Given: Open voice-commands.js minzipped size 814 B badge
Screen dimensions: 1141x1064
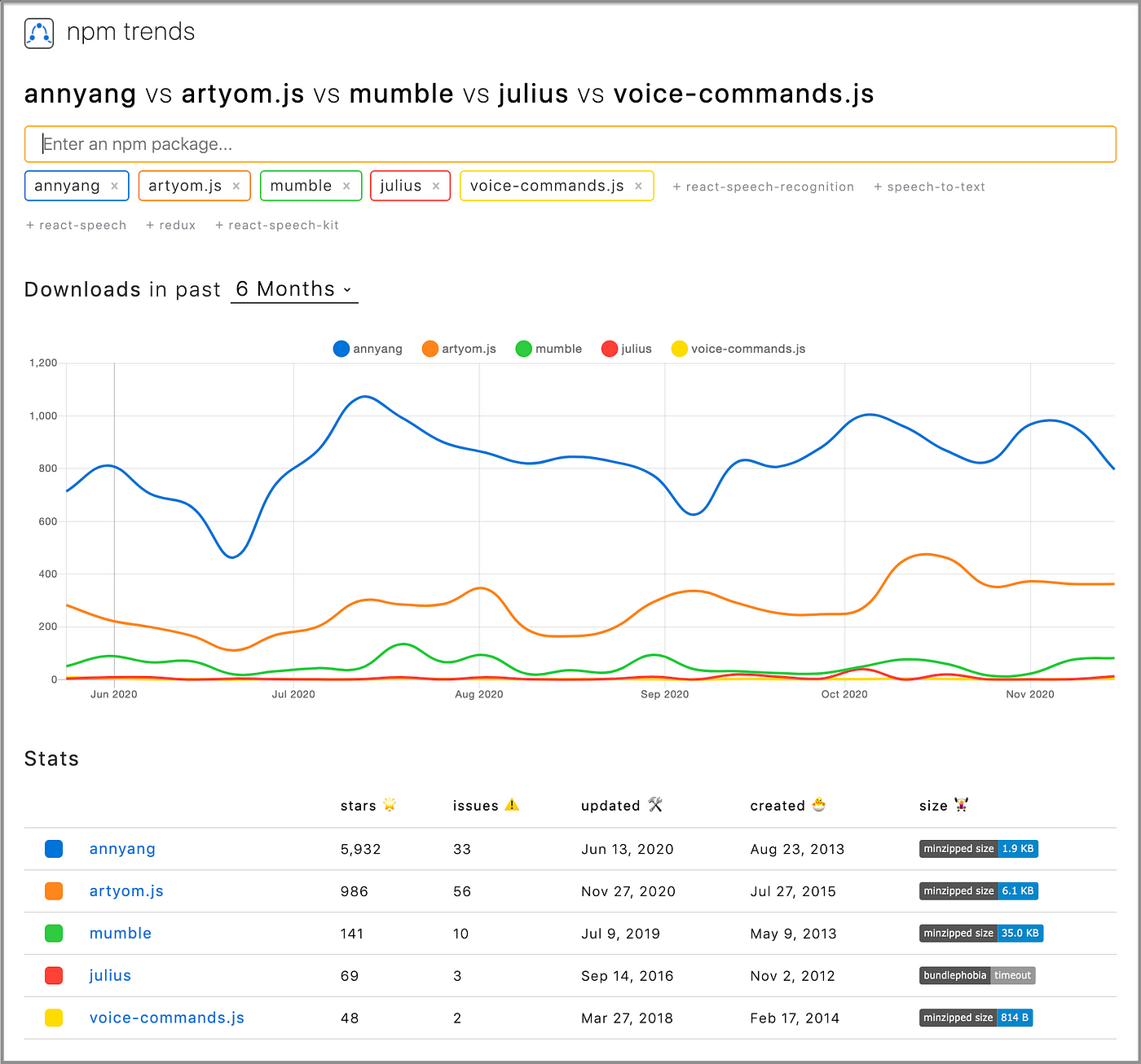Looking at the screenshot, I should click(976, 1018).
